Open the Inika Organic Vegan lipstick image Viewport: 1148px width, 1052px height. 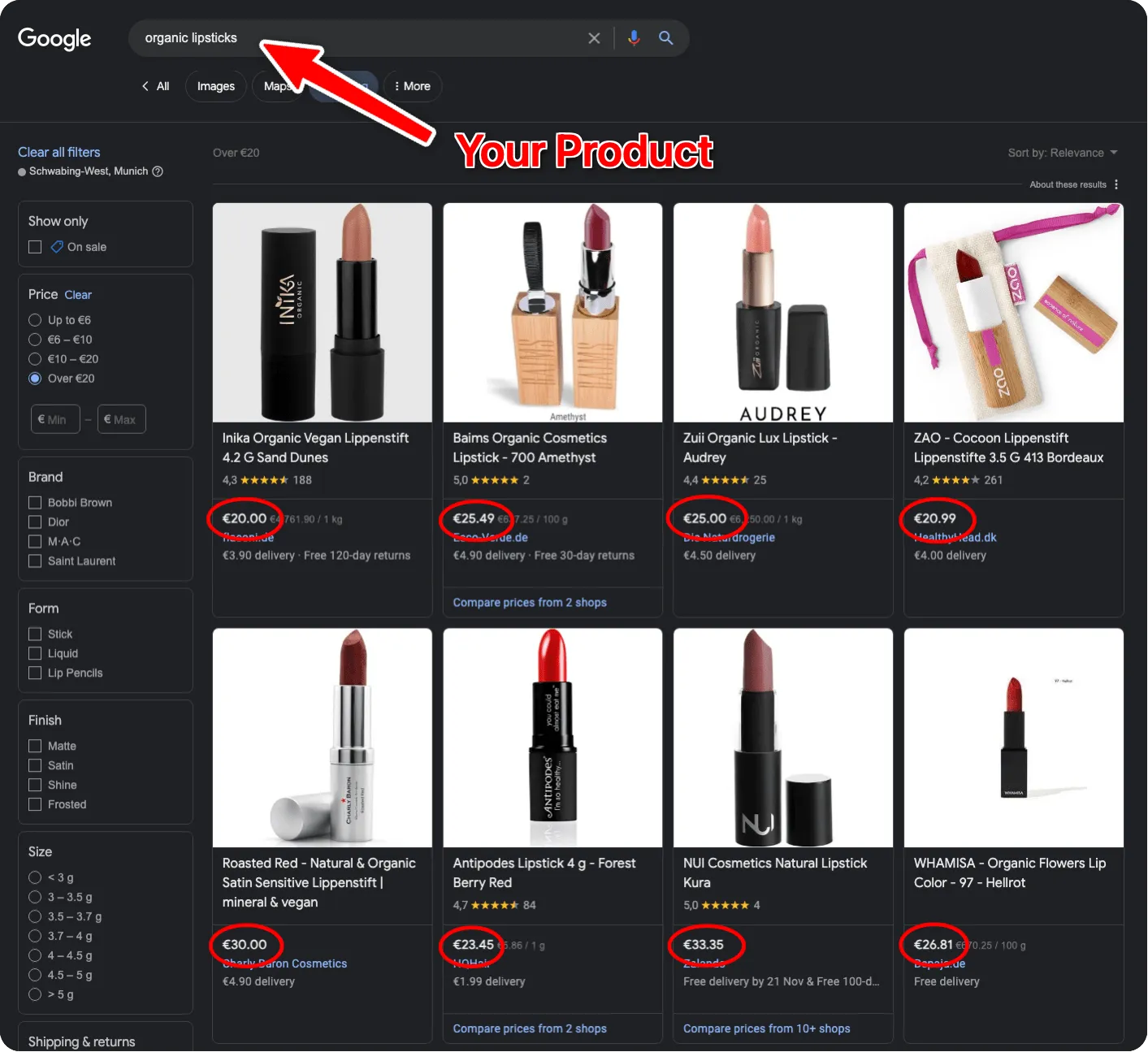[x=322, y=313]
